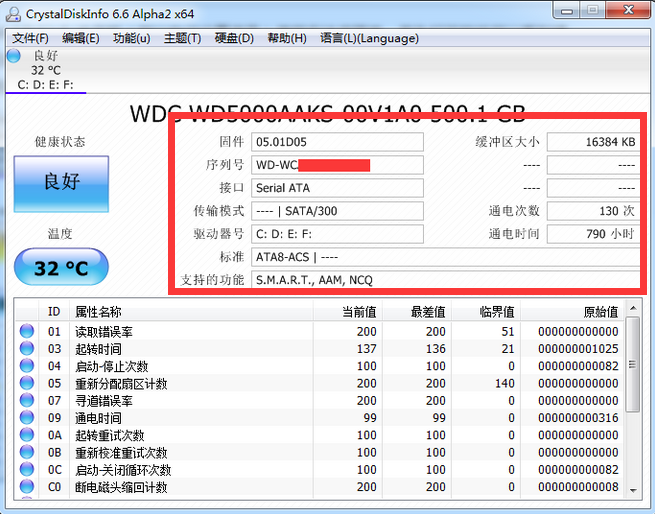The height and width of the screenshot is (514, 655).
Task: Click the transfer mode field SATA/300
Action: 337,211
